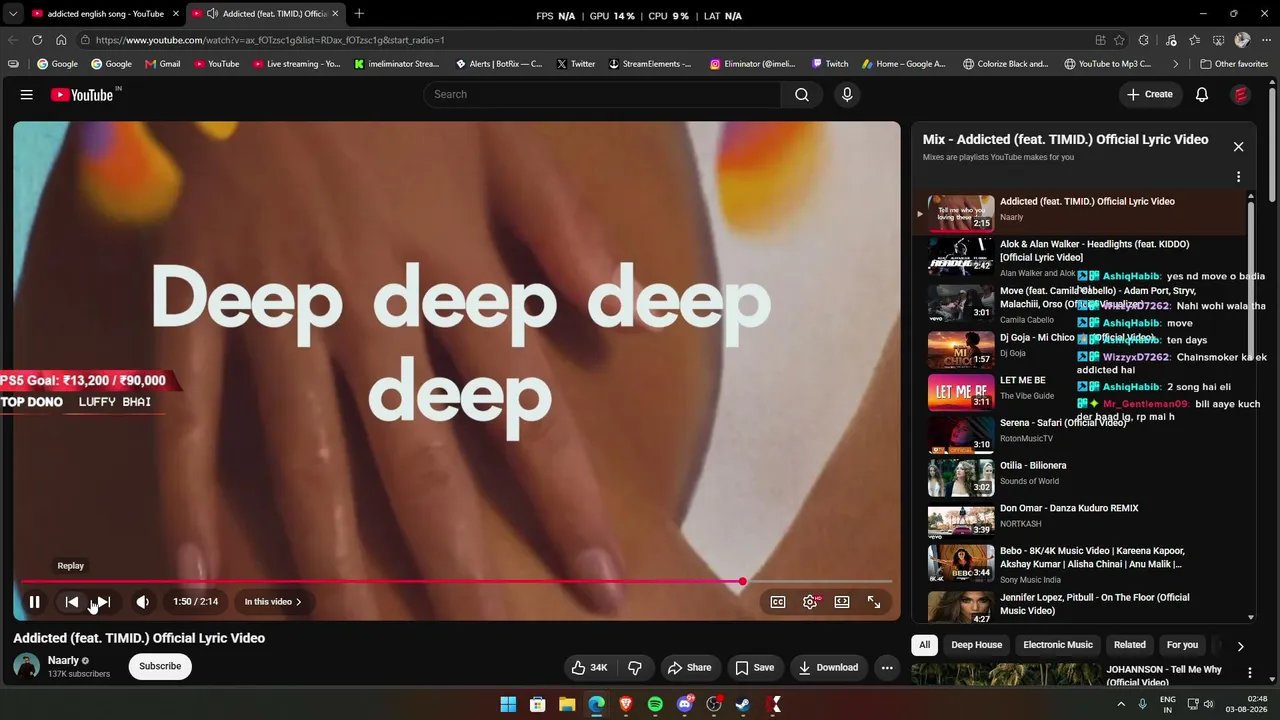Screen dimensions: 1280x720
Task: Open the Twitch bookmark
Action: (x=830, y=64)
